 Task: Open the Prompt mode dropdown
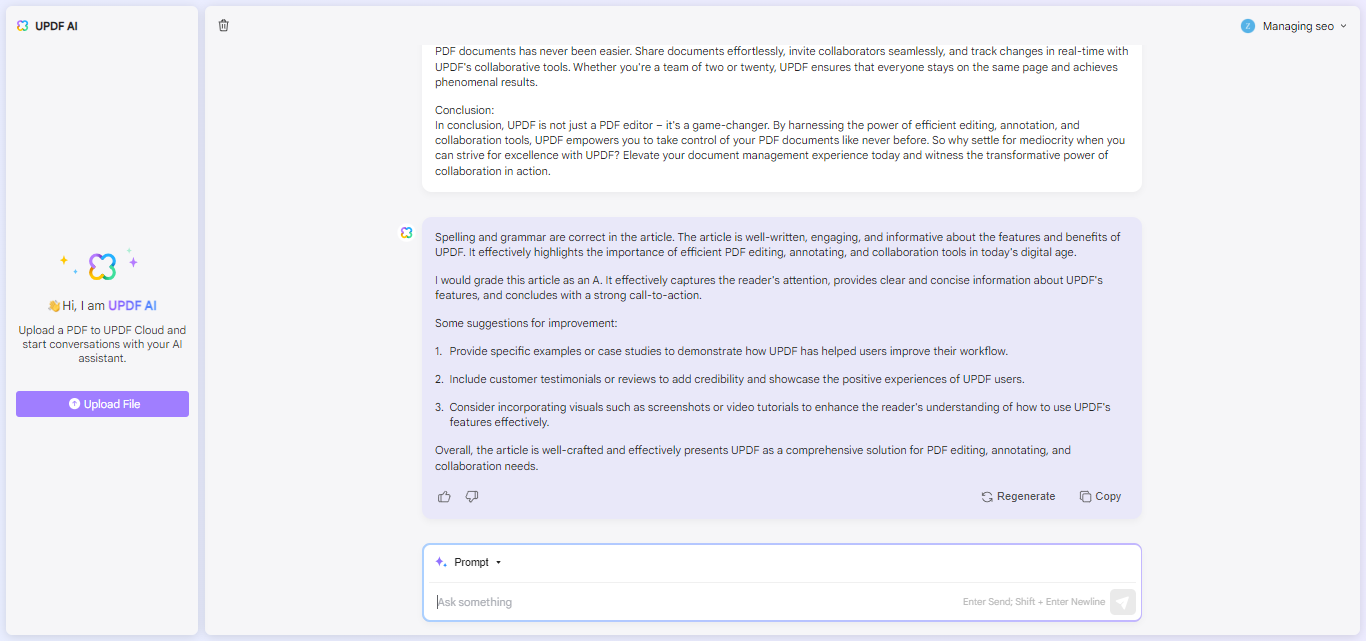[478, 562]
